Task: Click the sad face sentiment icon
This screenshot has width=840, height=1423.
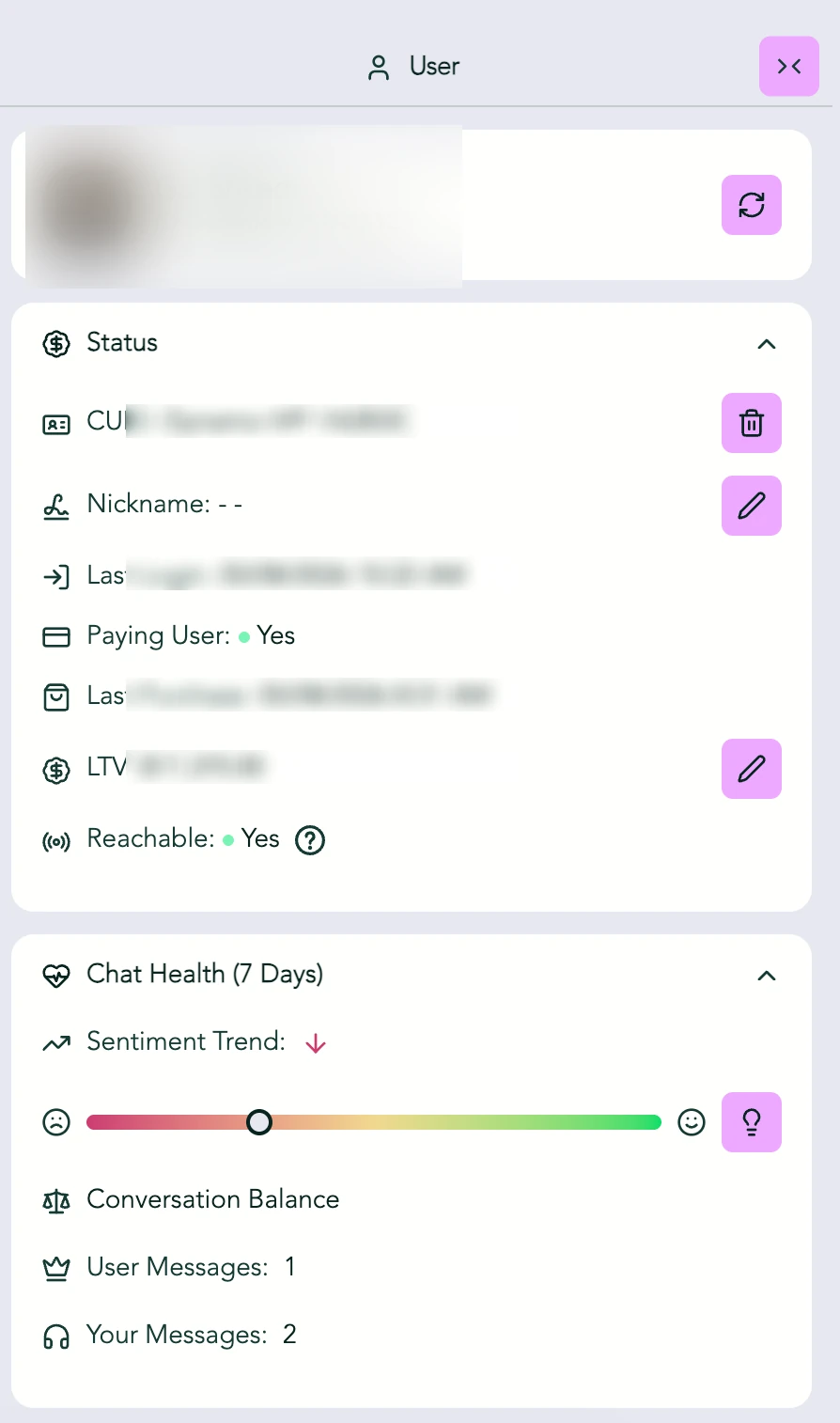Action: coord(56,1122)
